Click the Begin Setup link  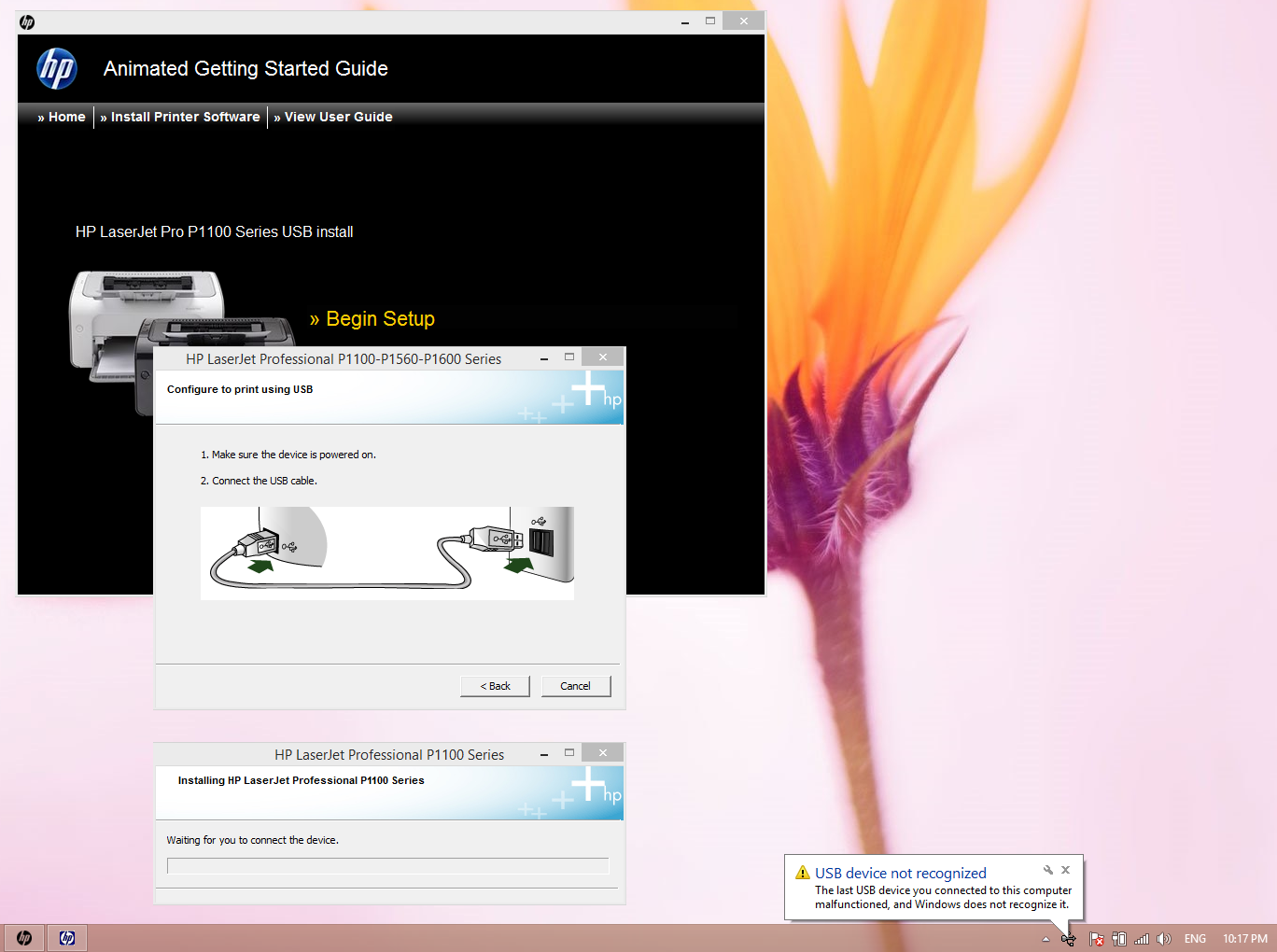[372, 319]
